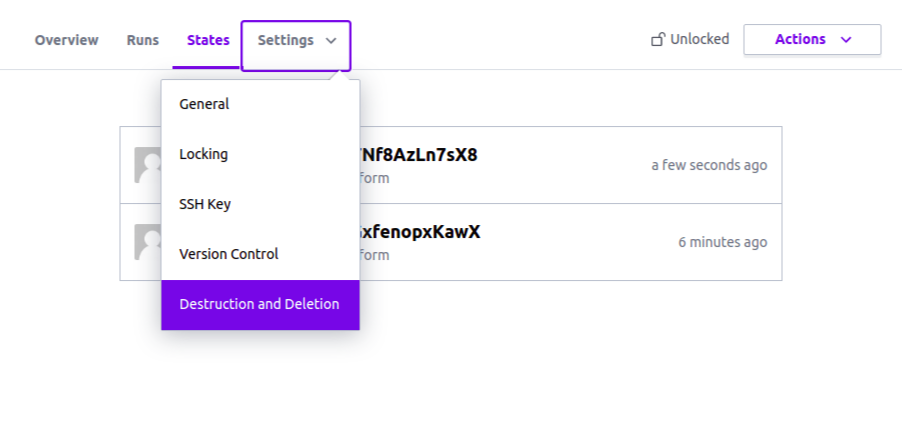The height and width of the screenshot is (435, 902).
Task: Collapse the Settings dropdown tab
Action: tap(296, 46)
